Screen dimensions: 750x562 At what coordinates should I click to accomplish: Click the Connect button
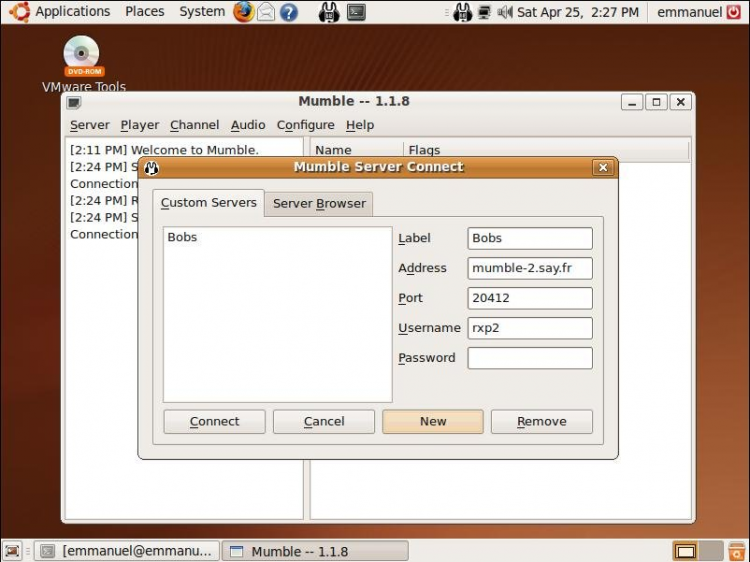(214, 421)
